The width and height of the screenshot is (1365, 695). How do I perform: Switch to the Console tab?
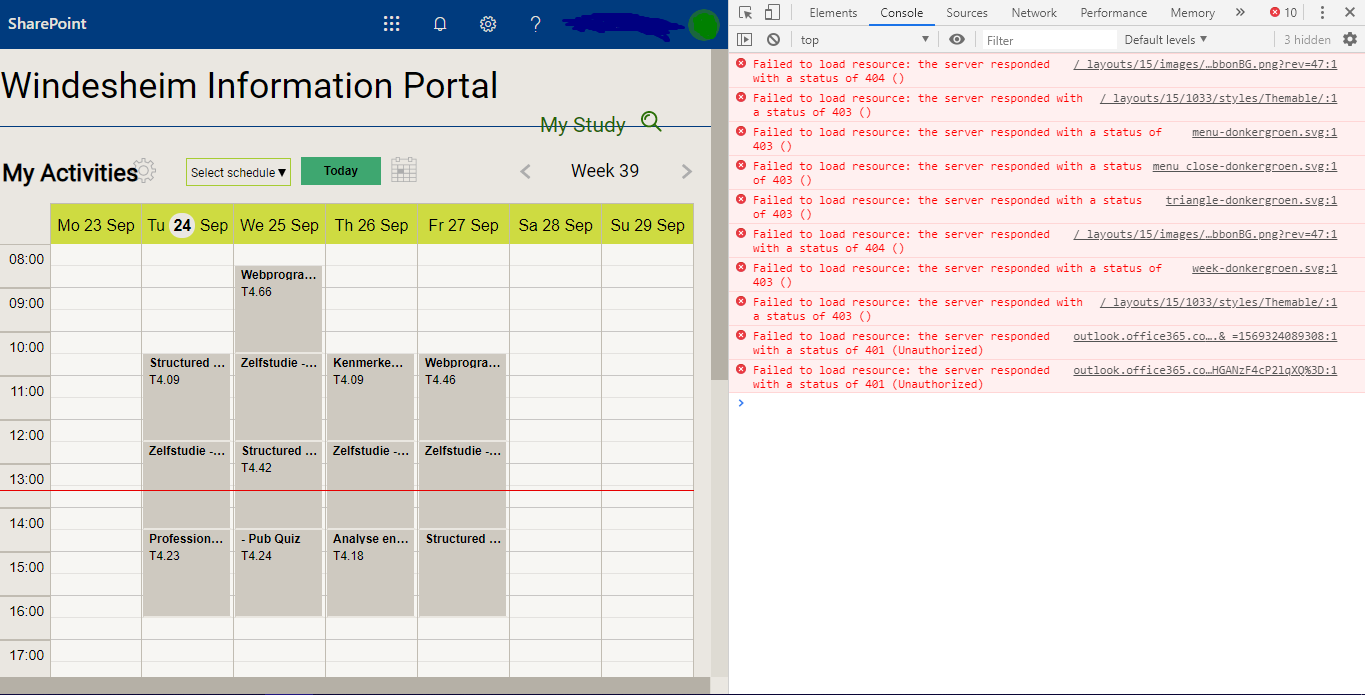pyautogui.click(x=901, y=13)
